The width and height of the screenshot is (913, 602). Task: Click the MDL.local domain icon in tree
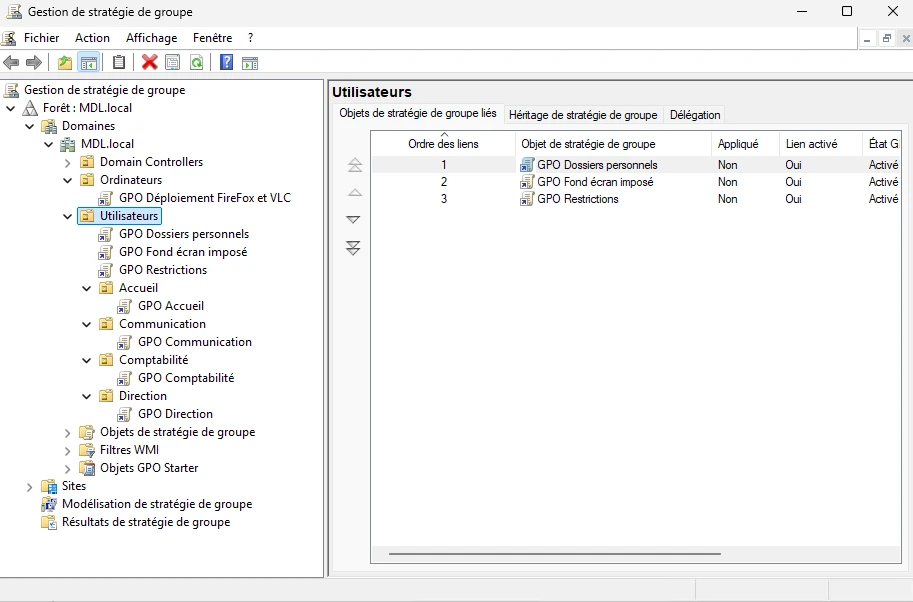pos(68,144)
